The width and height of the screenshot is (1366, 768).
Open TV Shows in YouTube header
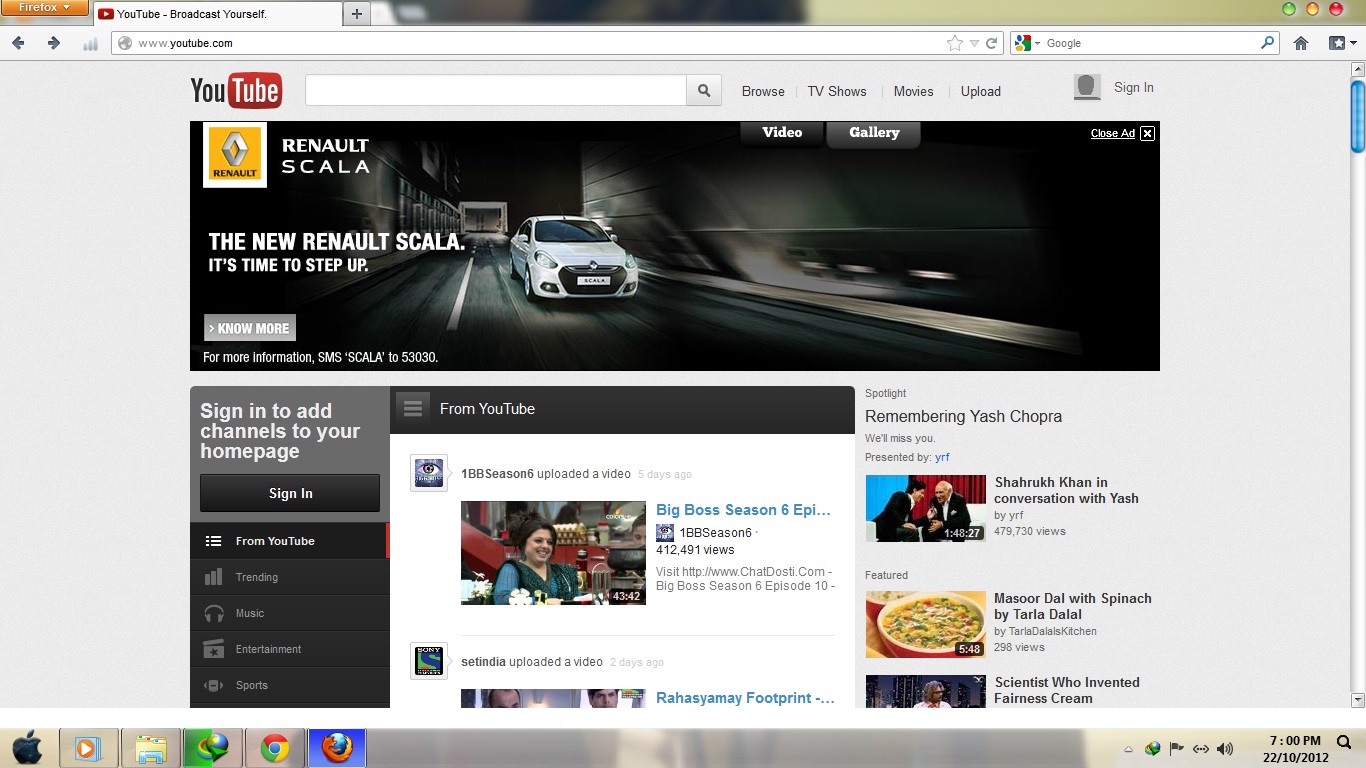837,91
